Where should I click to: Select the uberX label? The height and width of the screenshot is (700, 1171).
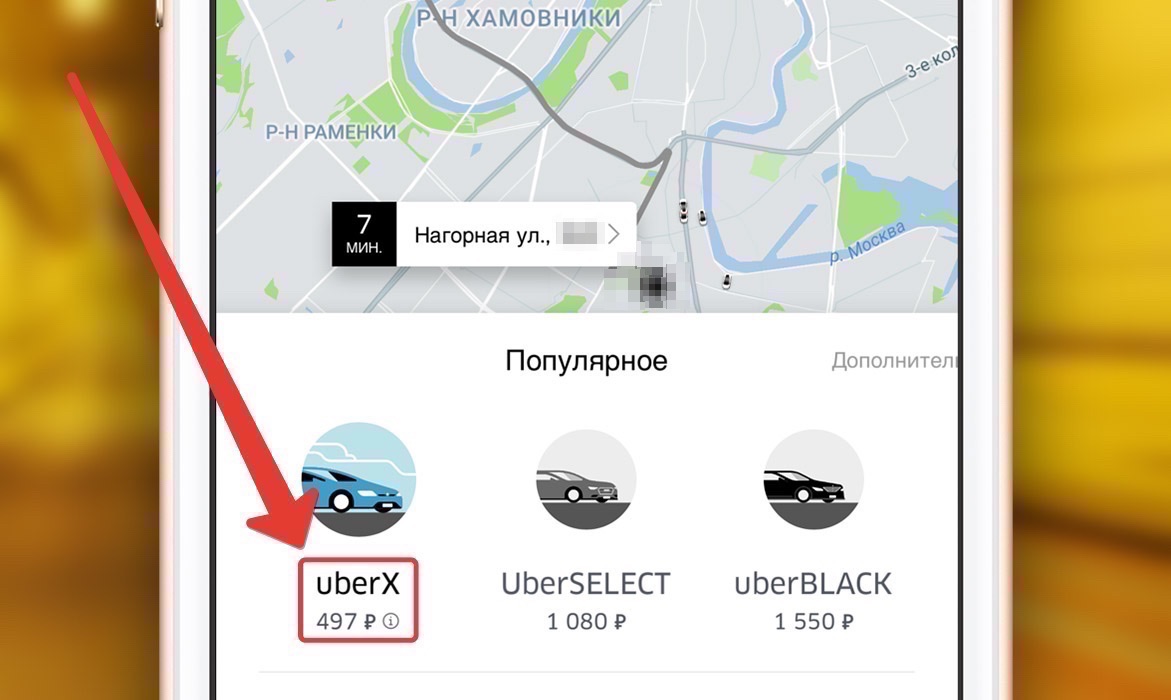click(358, 583)
